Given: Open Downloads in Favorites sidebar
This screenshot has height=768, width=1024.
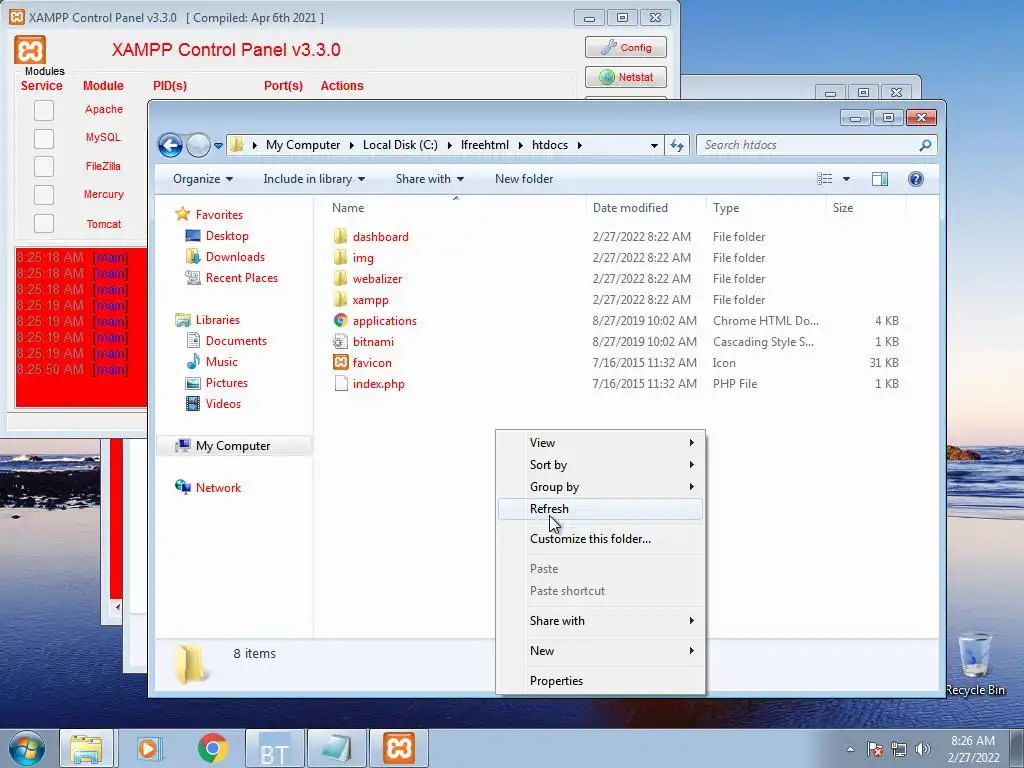Looking at the screenshot, I should [234, 257].
